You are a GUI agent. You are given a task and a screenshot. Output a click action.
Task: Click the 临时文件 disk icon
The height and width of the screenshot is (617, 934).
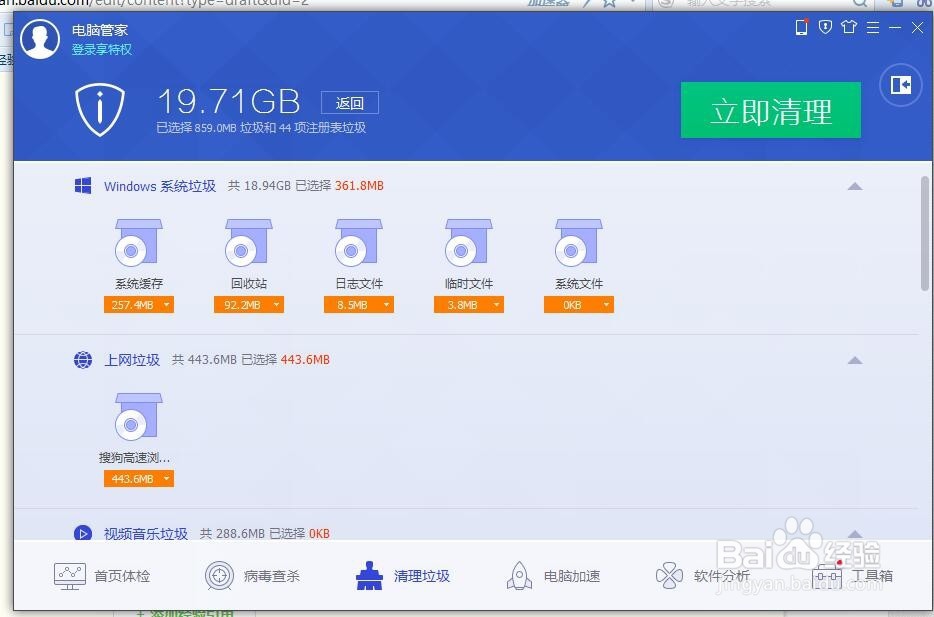[469, 243]
